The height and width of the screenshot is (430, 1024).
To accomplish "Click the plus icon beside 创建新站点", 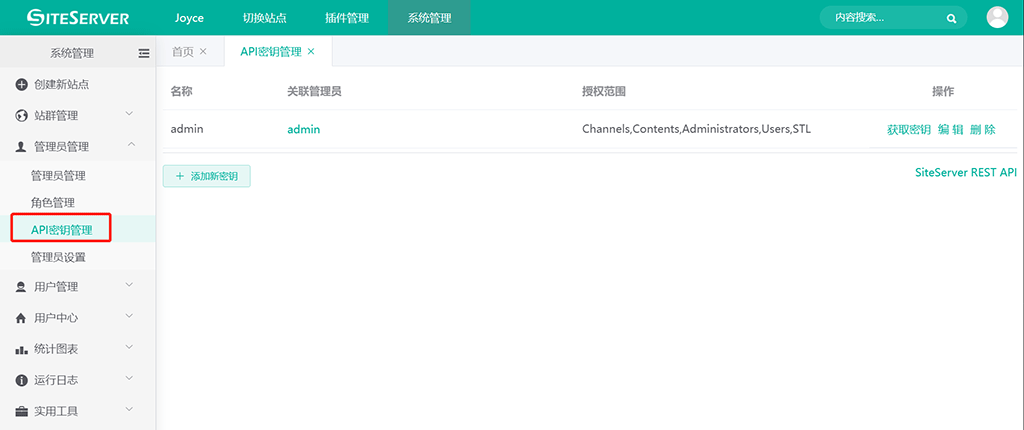I will pyautogui.click(x=21, y=85).
